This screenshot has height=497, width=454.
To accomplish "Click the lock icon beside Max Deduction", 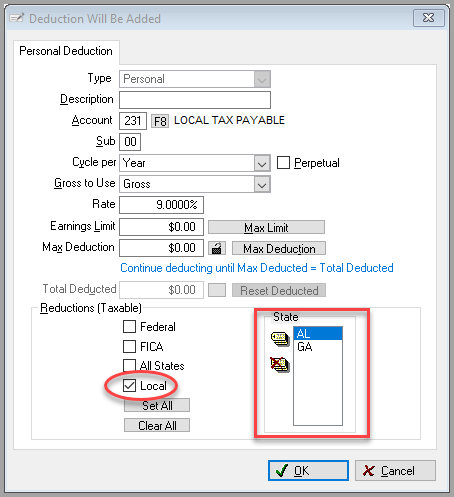I will [x=217, y=248].
